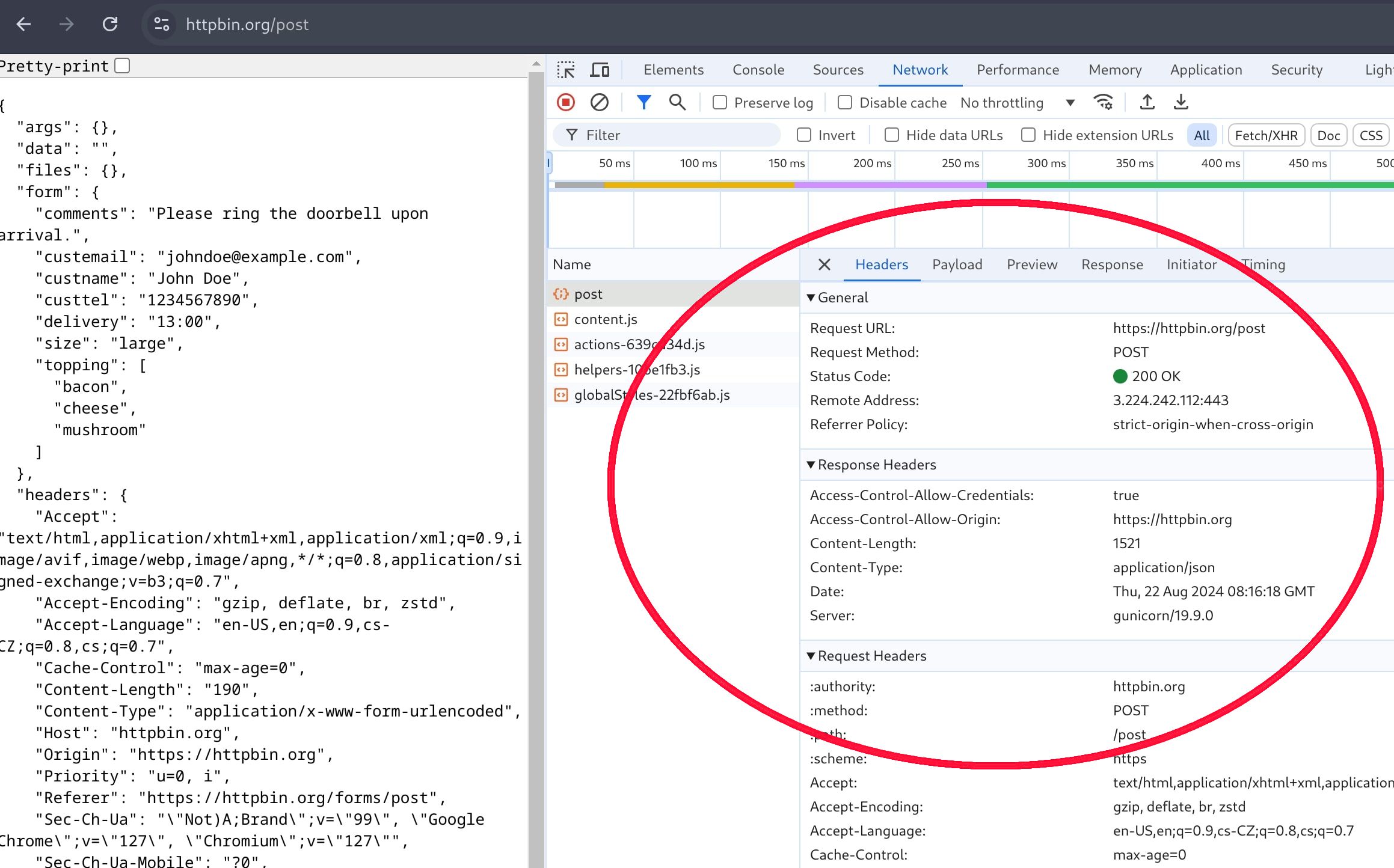
Task: Enable Preserve log checkbox
Action: tap(720, 103)
